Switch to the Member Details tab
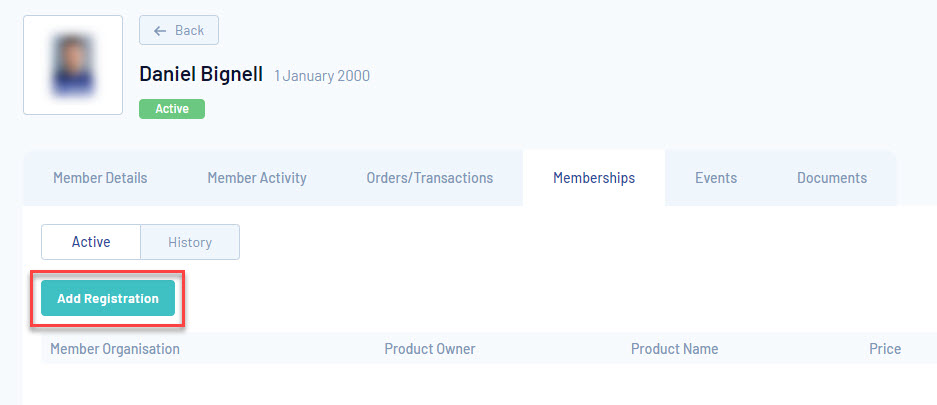 [x=100, y=178]
